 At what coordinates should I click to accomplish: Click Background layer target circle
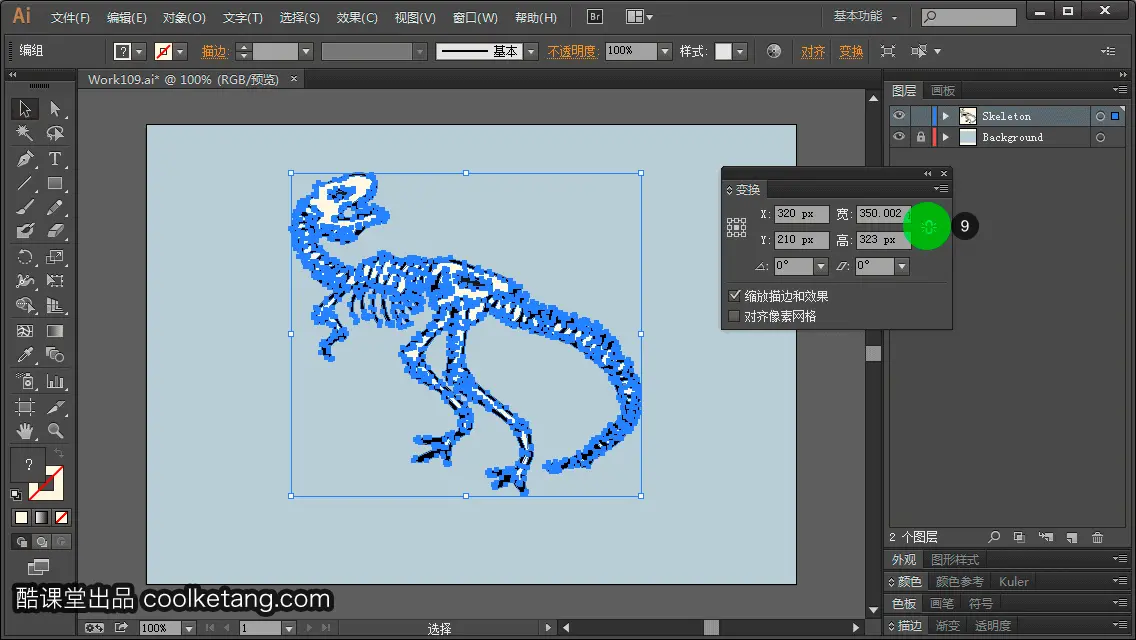1100,137
